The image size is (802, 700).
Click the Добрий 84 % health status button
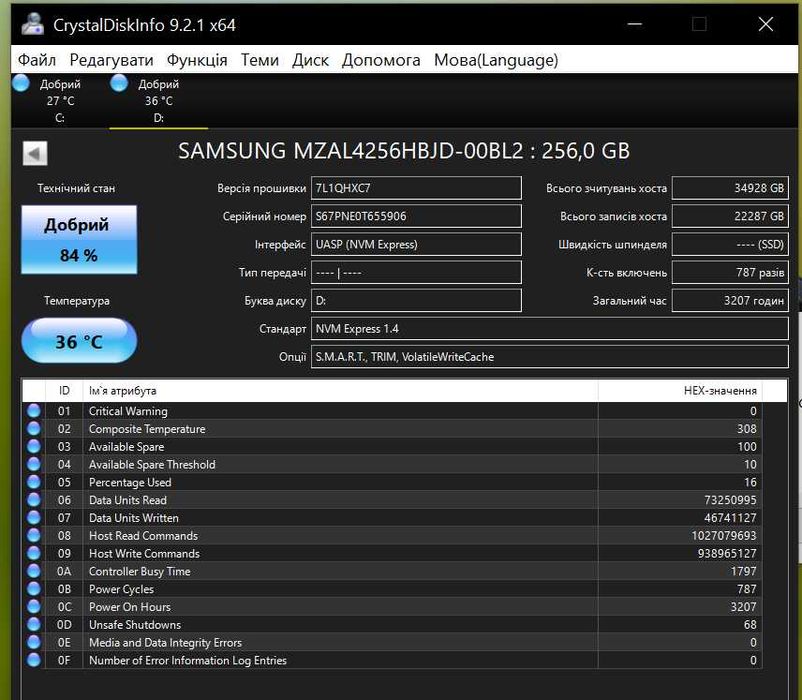point(79,240)
